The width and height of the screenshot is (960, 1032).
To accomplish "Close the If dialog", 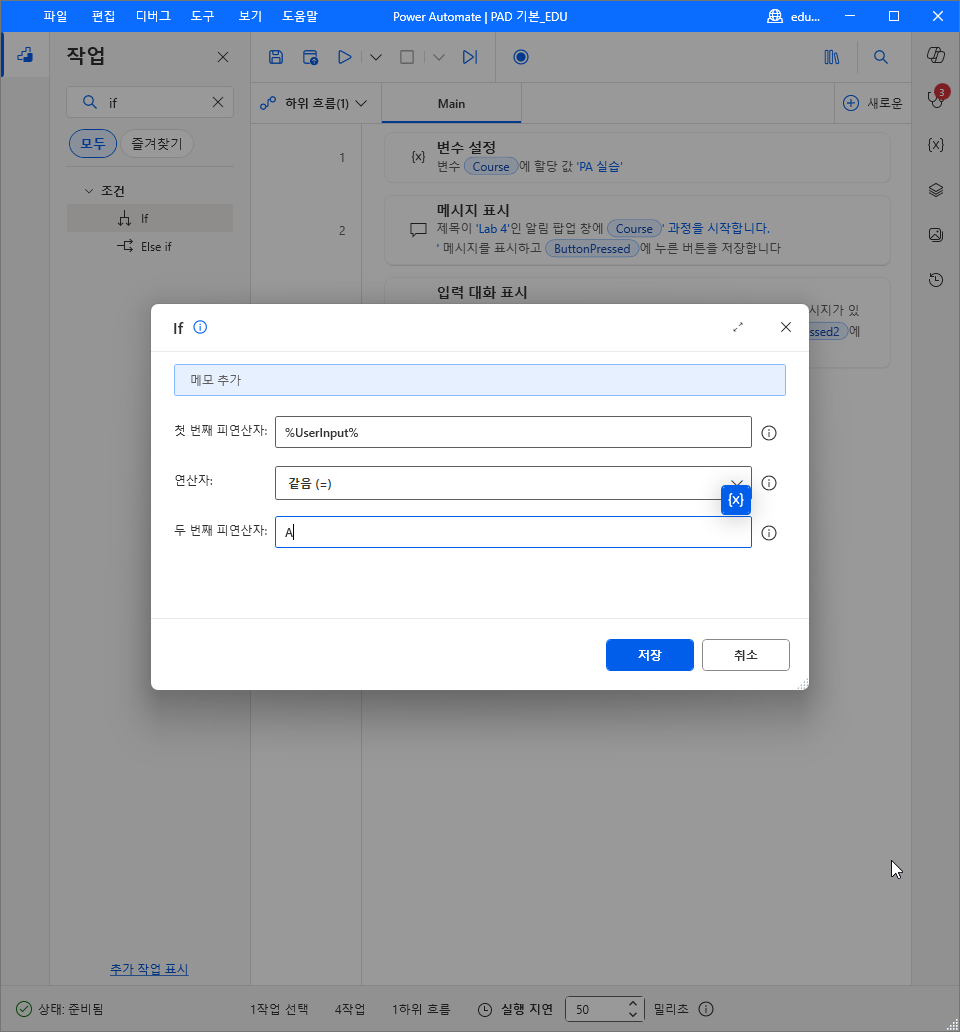I will tap(786, 327).
